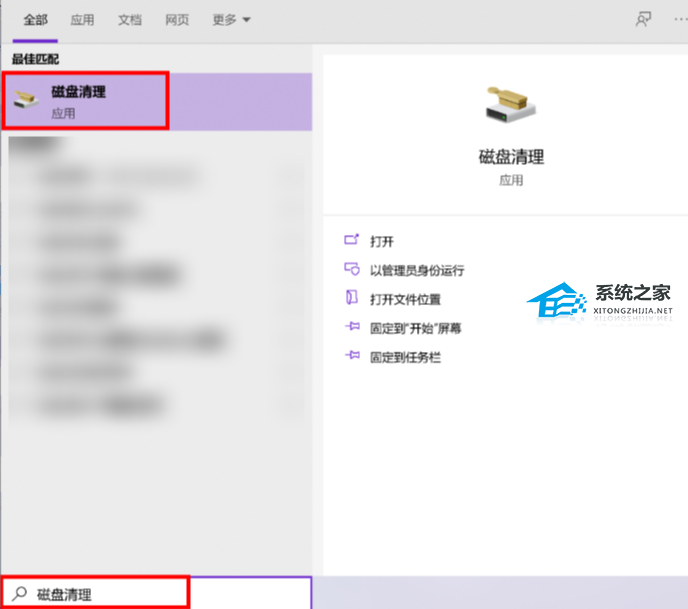This screenshot has height=609, width=688.
Task: Click the file location icon beside 打开文件位置
Action: [x=351, y=299]
